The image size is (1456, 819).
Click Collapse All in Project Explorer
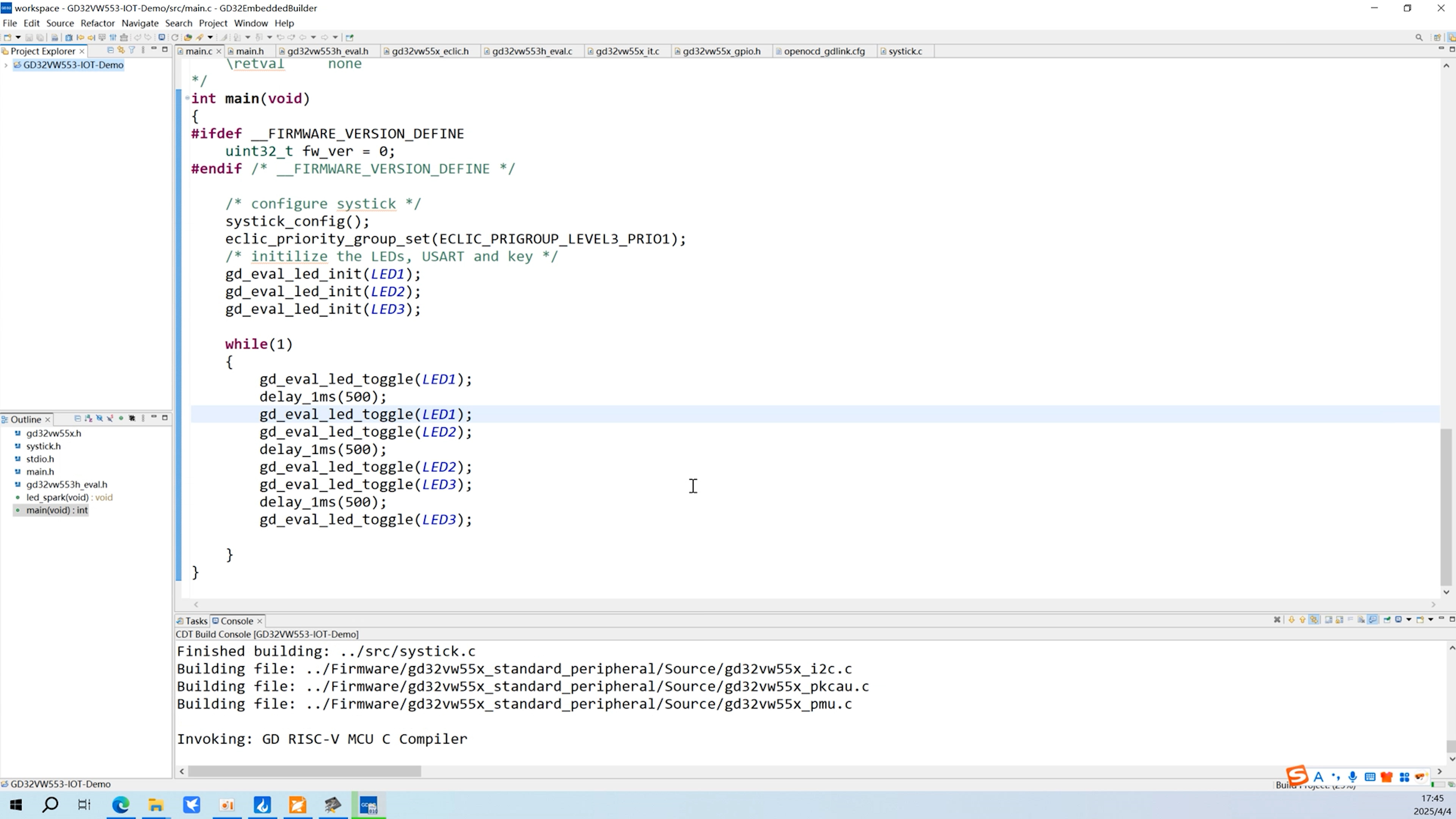point(110,50)
